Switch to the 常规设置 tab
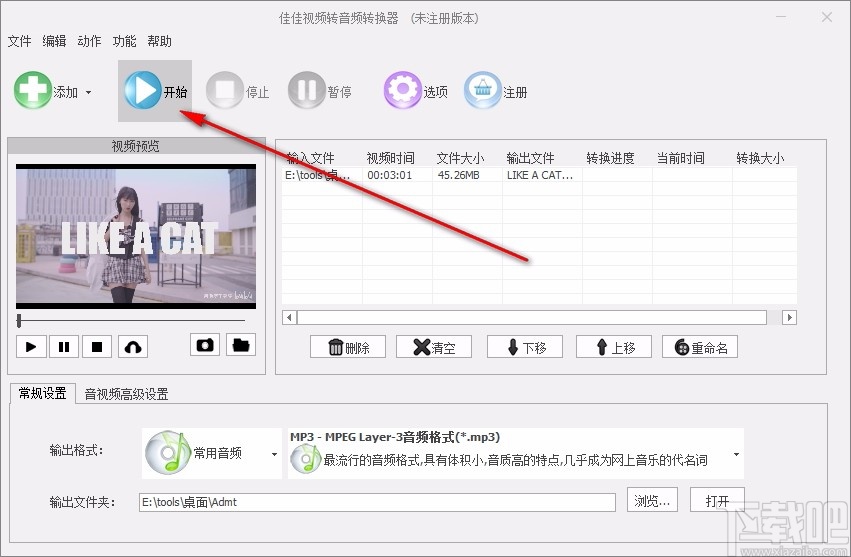The width and height of the screenshot is (851, 557). [42, 393]
